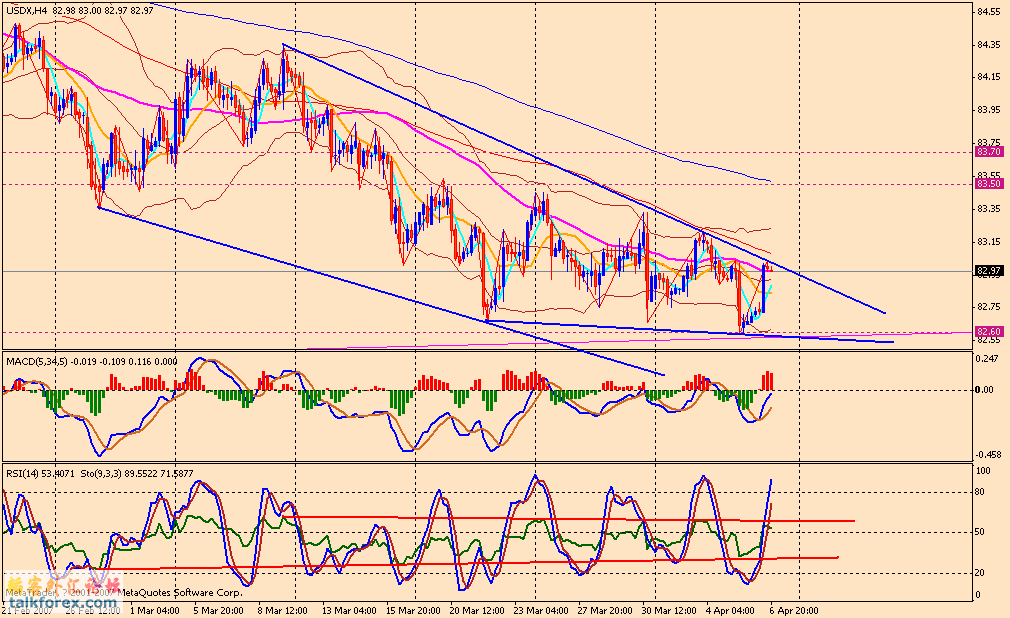Click the 13 Mar 04:00 time axis label
The height and width of the screenshot is (618, 1010).
(350, 610)
